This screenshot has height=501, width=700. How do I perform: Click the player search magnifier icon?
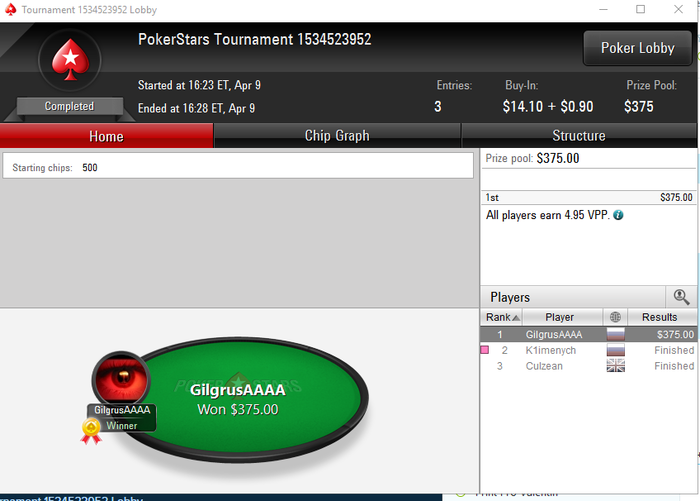click(x=681, y=297)
